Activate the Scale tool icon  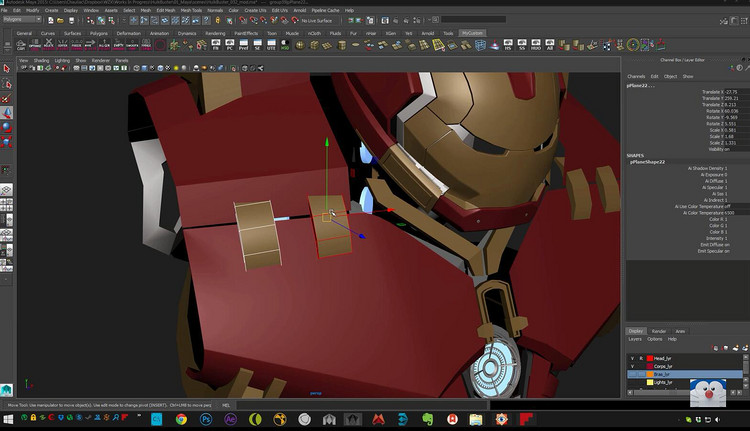7,142
